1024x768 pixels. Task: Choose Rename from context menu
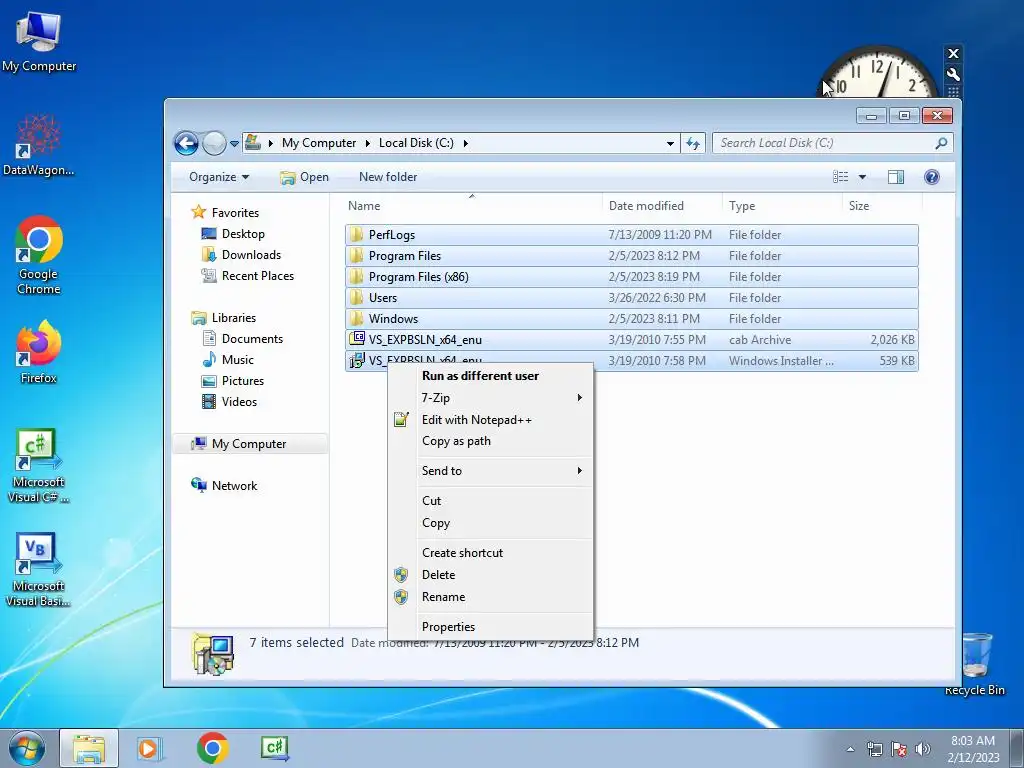click(x=490, y=597)
